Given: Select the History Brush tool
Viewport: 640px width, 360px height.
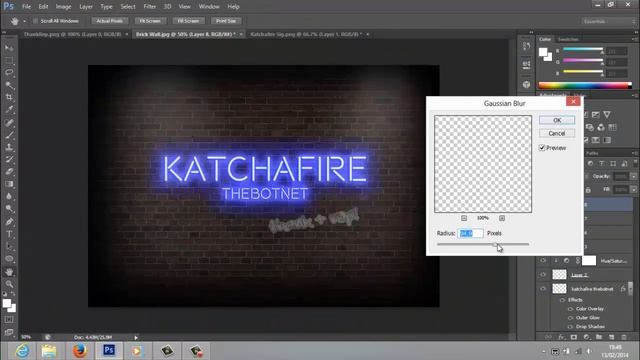Looking at the screenshot, I should click(x=9, y=159).
